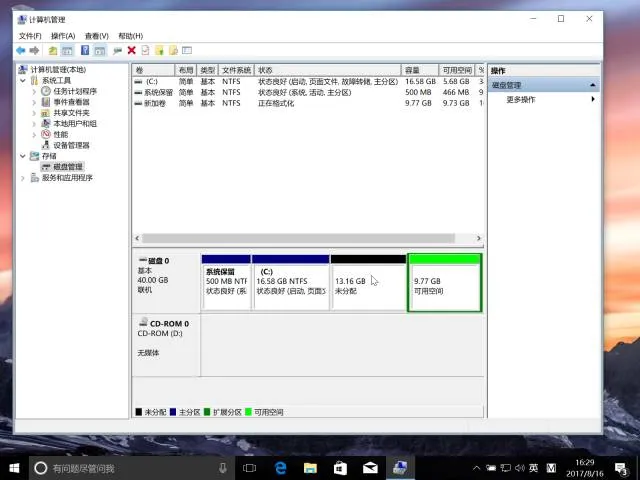Select 共享文件夹 tree item
Viewport: 640px width, 480px height.
point(71,113)
